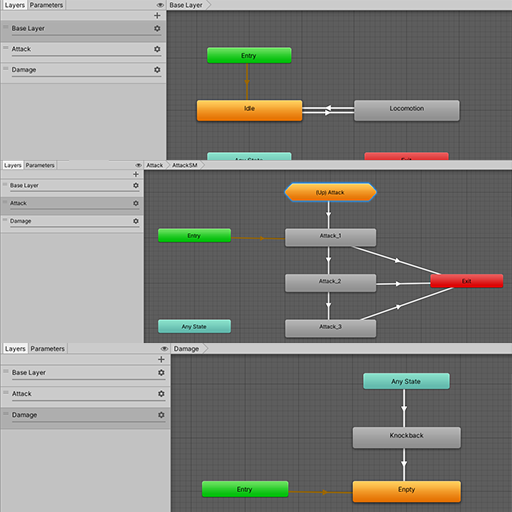
Task: Select the Attack_3 state node
Action: pos(330,328)
